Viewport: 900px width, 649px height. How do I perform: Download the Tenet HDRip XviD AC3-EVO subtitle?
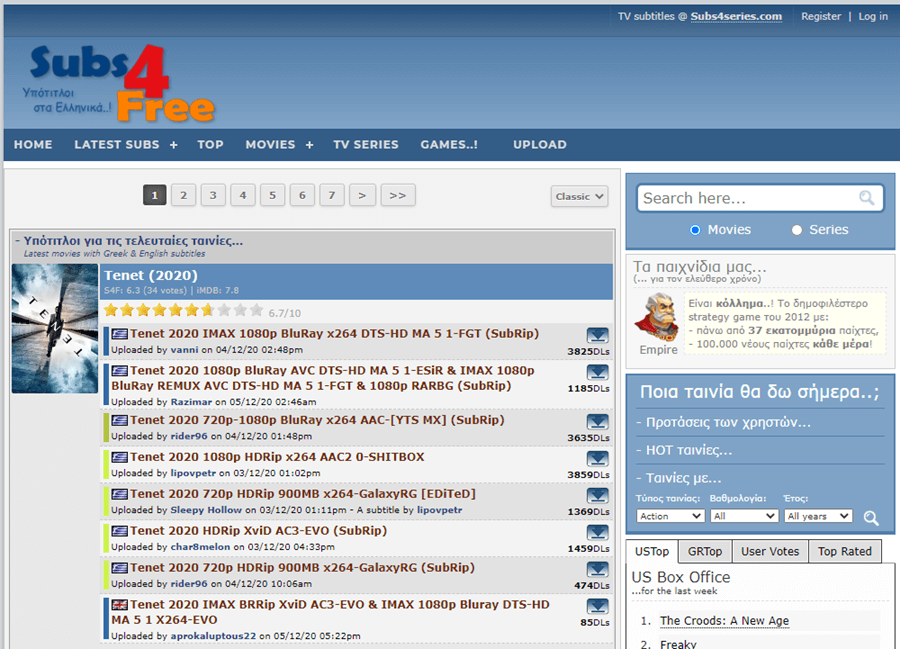[598, 533]
